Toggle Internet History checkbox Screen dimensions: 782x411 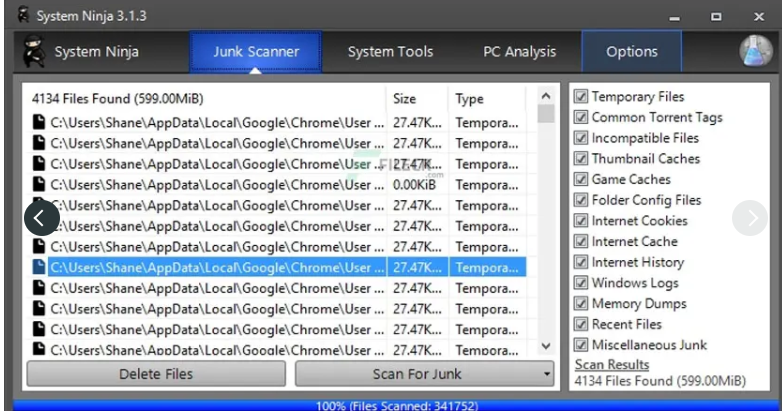click(x=581, y=262)
